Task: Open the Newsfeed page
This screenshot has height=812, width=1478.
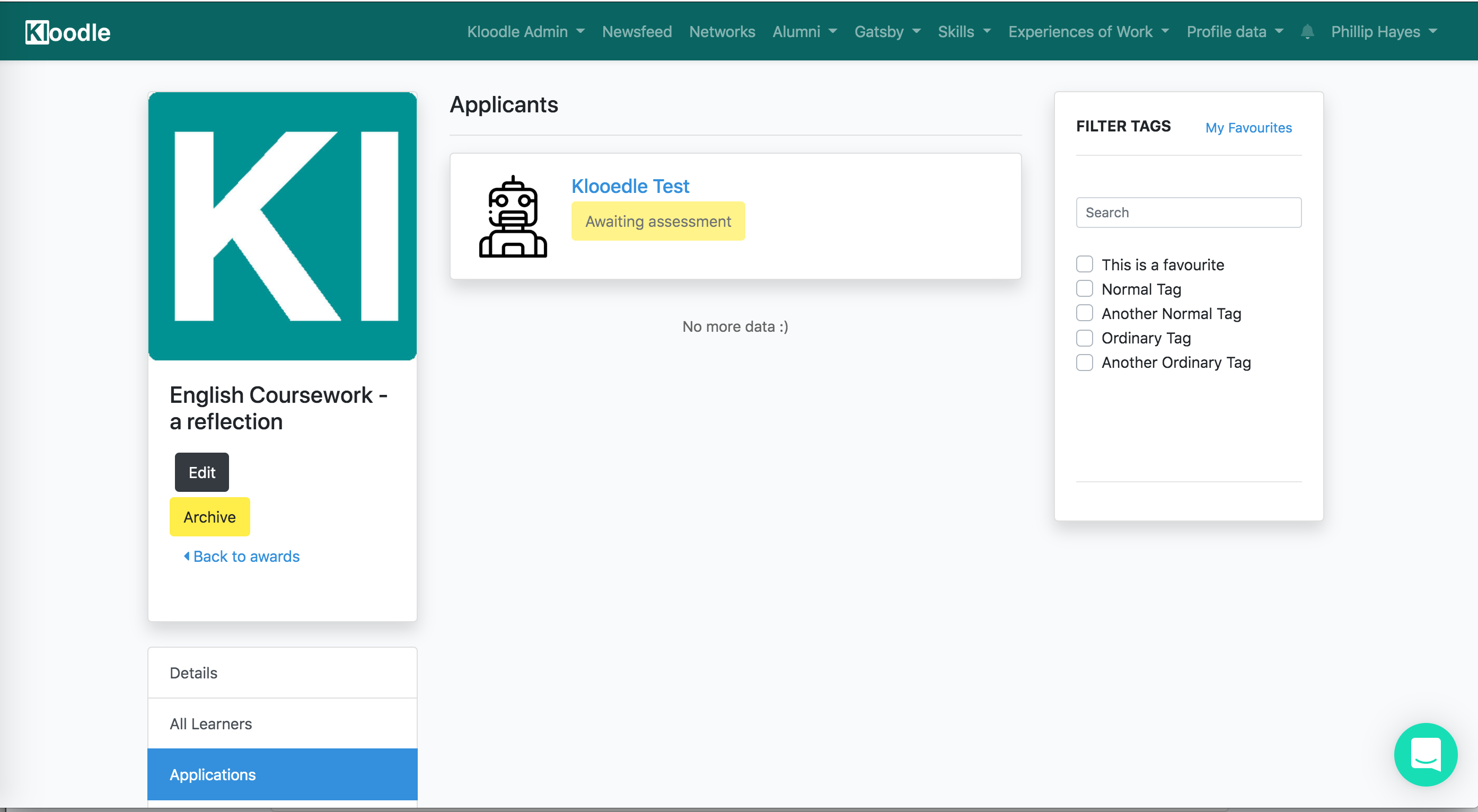Action: point(637,32)
